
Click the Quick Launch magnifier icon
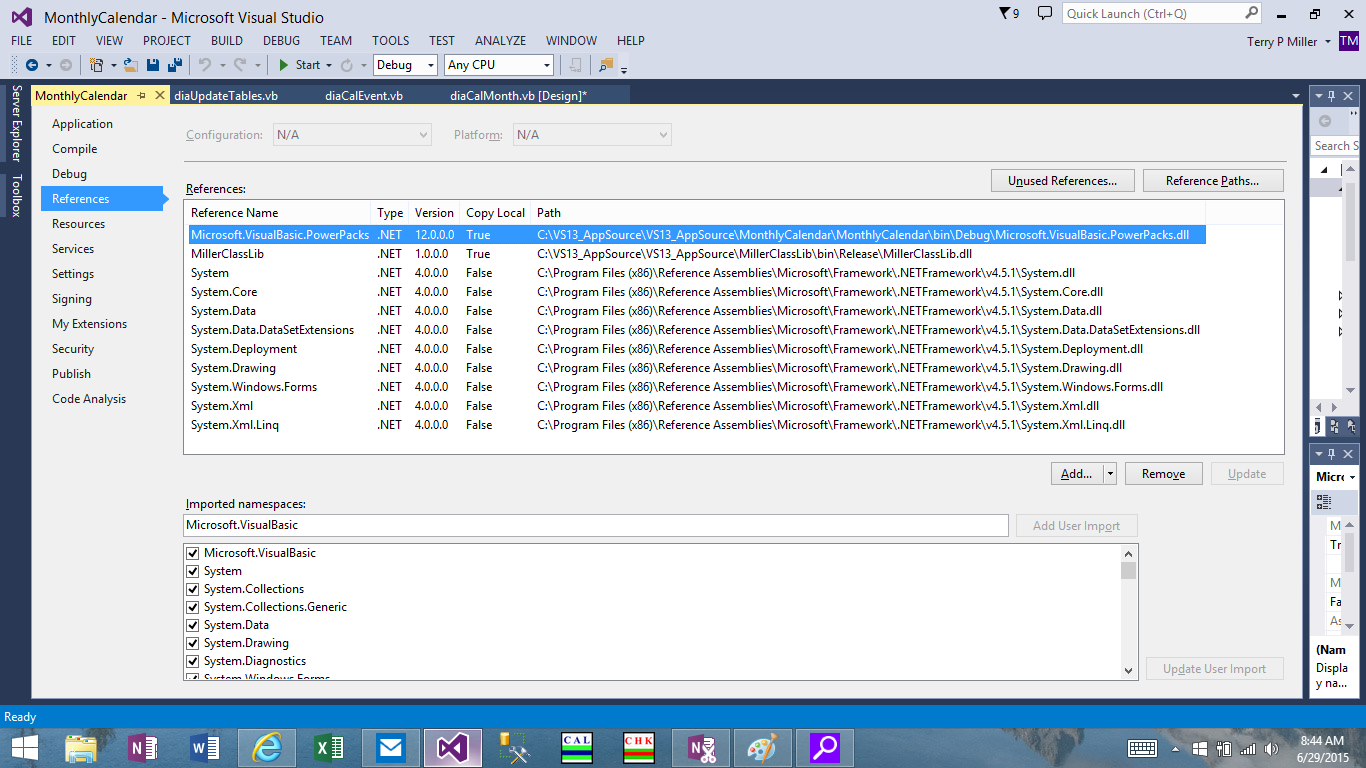[1252, 13]
